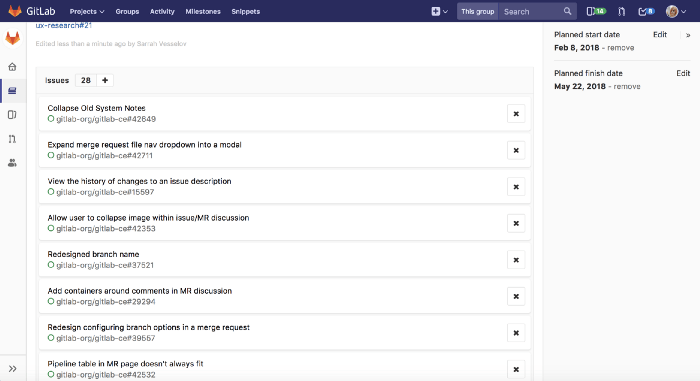Image resolution: width=700 pixels, height=381 pixels.
Task: Open 'Allow user to collapse image' issue
Action: click(x=148, y=218)
